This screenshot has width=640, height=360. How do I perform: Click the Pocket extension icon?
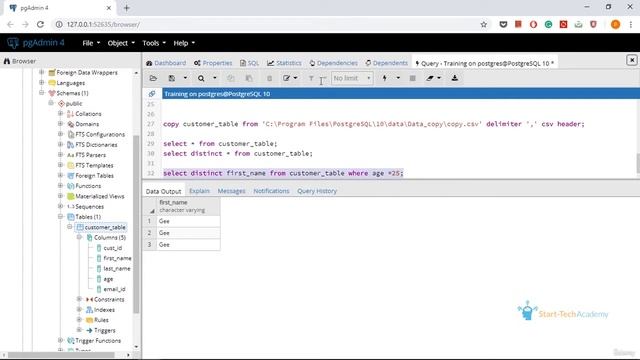503,24
